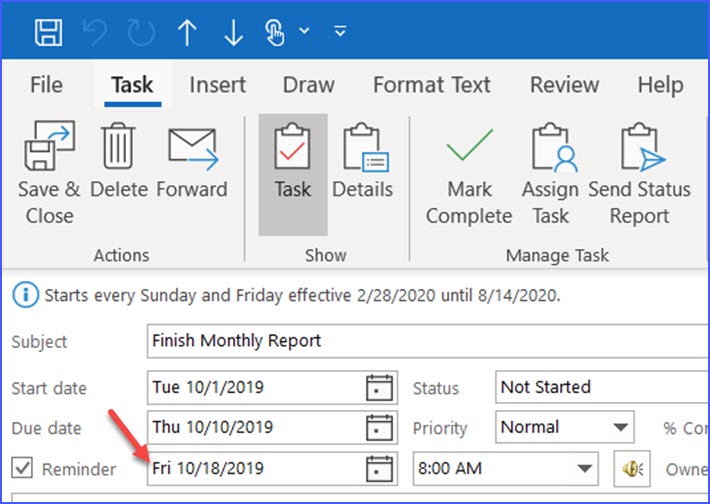The image size is (710, 504).
Task: Click the Undo arrow in quick access toolbar
Action: tap(95, 32)
